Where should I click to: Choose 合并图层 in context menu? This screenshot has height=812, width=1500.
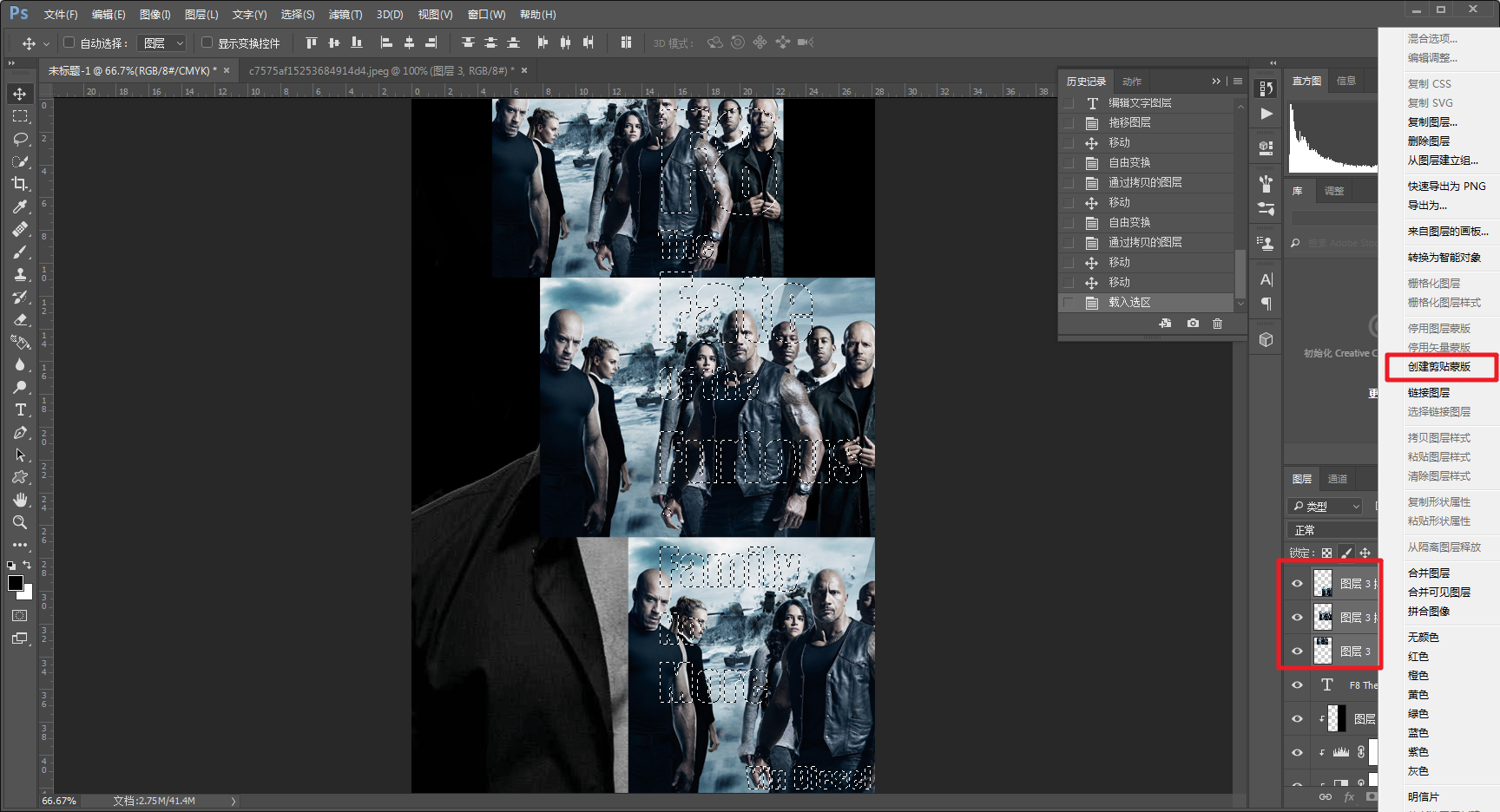tap(1429, 573)
